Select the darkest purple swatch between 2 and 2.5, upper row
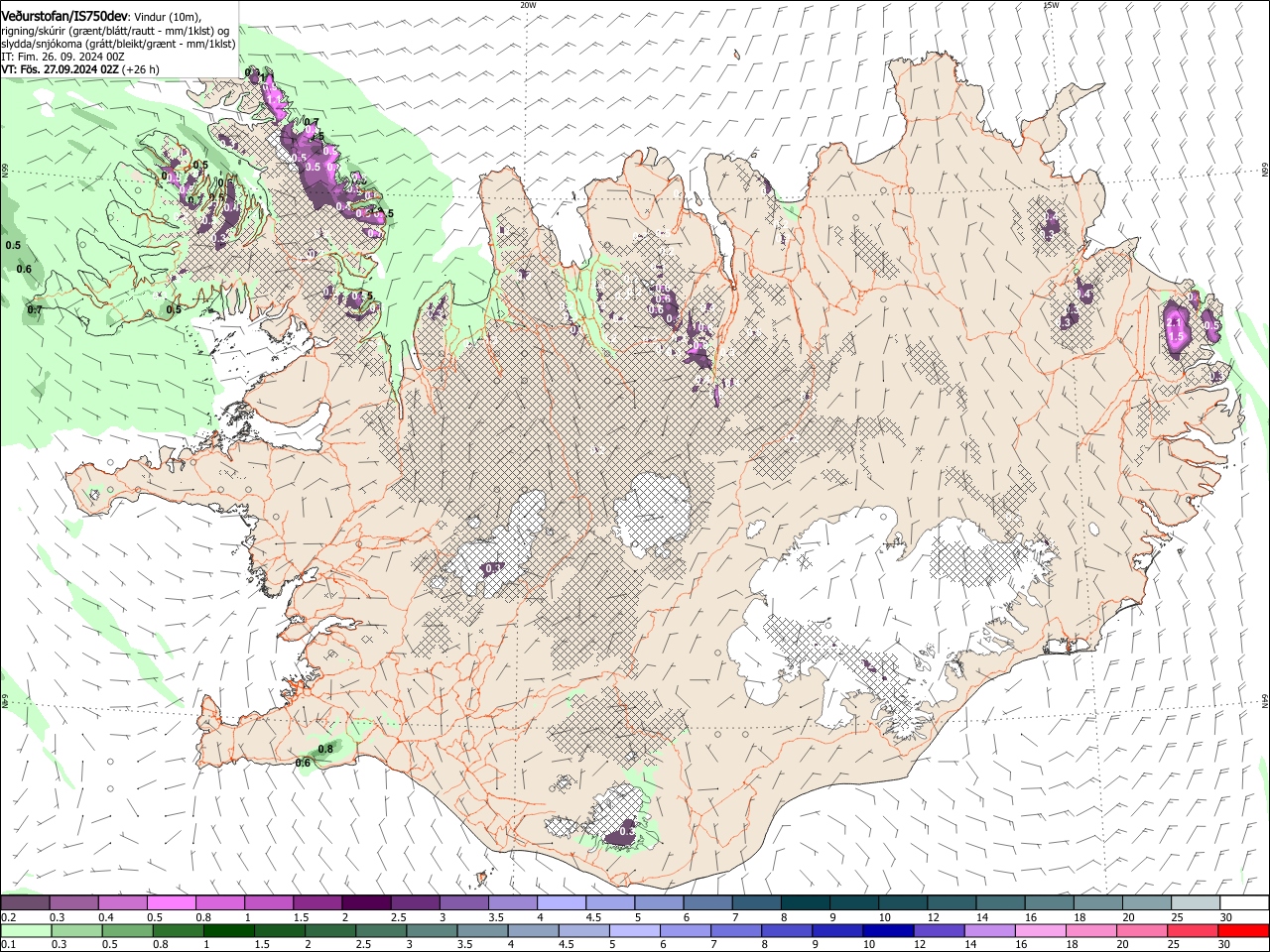The image size is (1270, 952). pyautogui.click(x=365, y=903)
